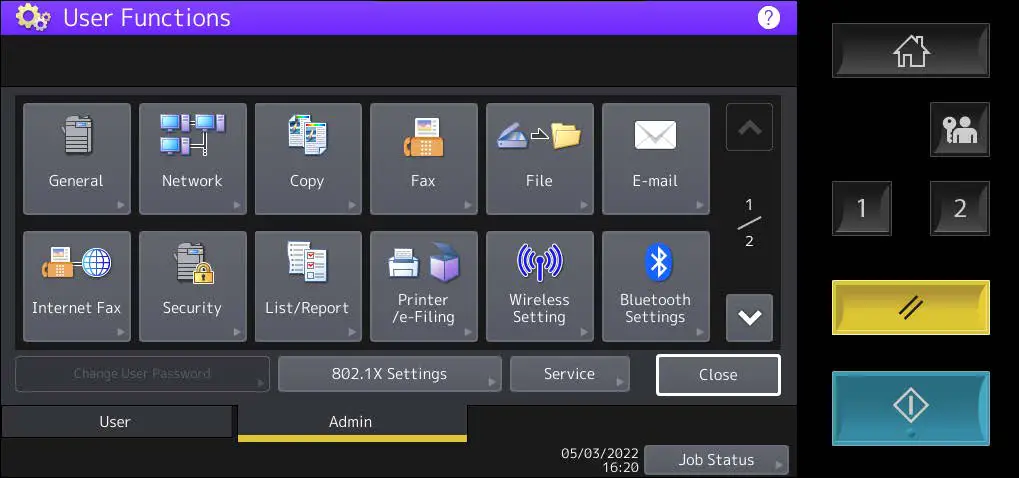Open the File settings tile
This screenshot has height=478, width=1019.
point(539,158)
